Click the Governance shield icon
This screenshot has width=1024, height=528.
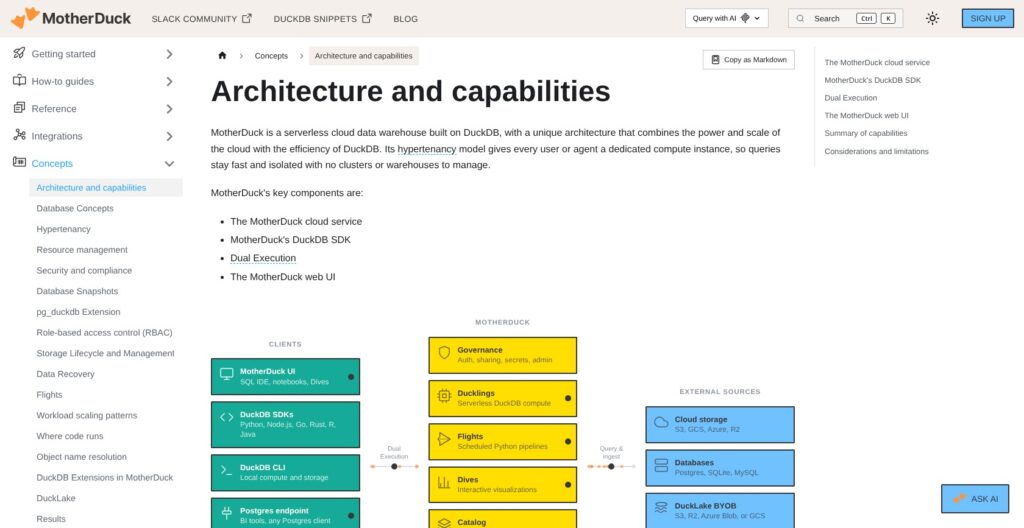444,353
